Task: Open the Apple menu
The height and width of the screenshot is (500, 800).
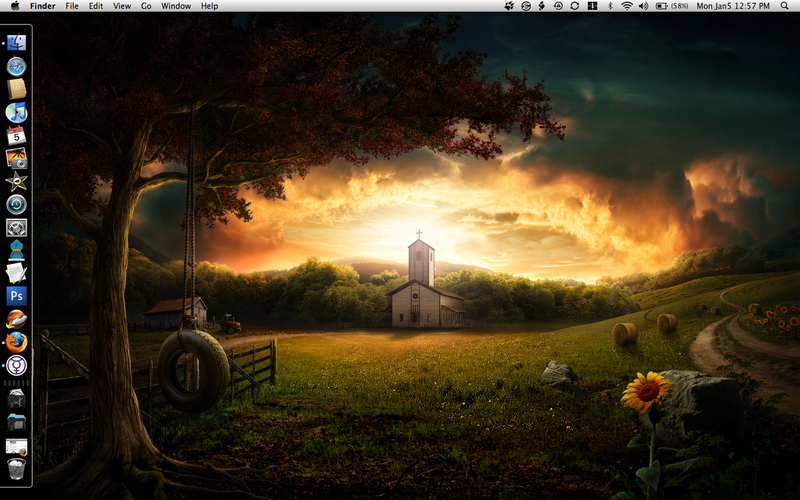Action: (15, 6)
